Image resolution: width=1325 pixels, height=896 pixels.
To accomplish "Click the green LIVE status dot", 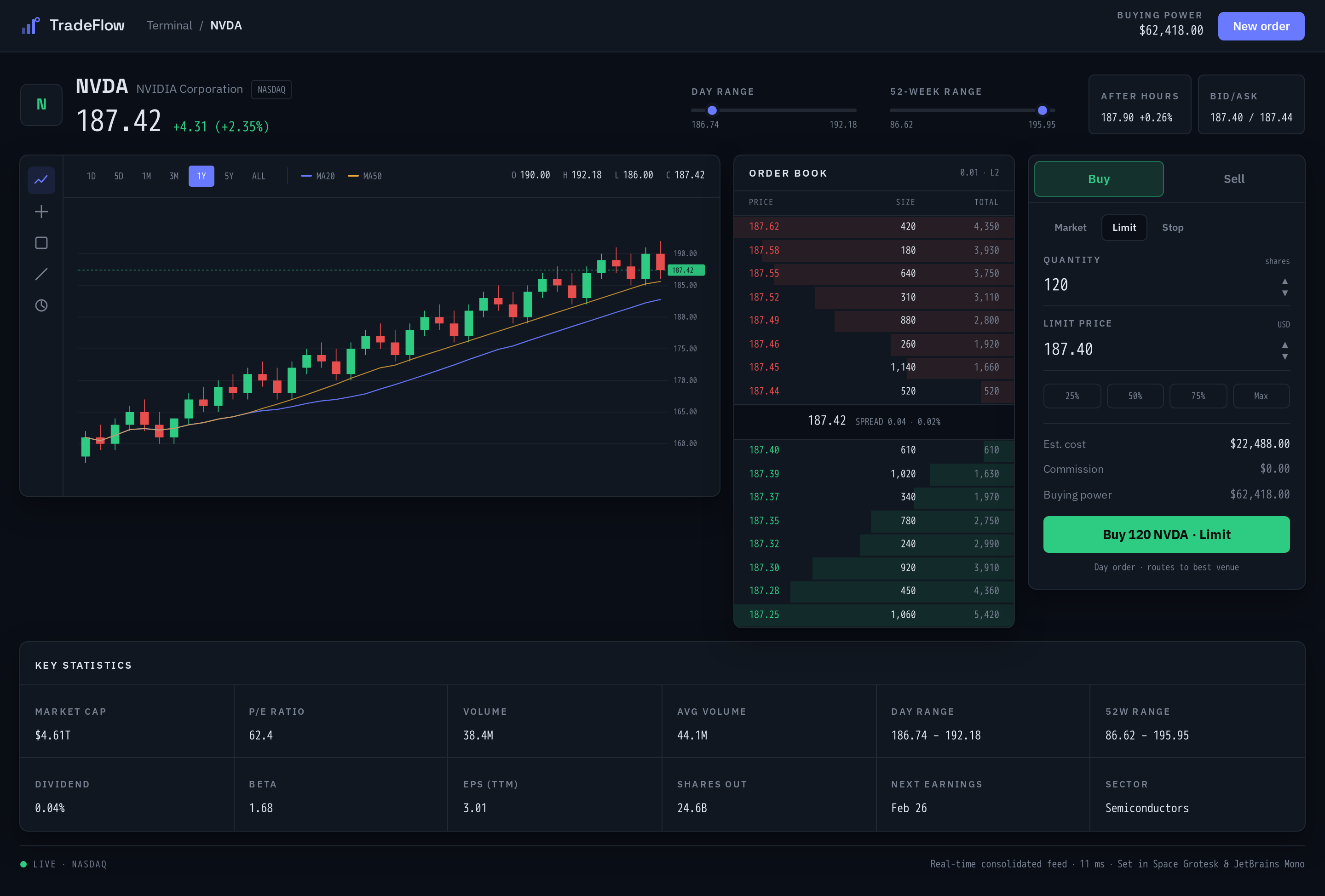I will point(23,865).
